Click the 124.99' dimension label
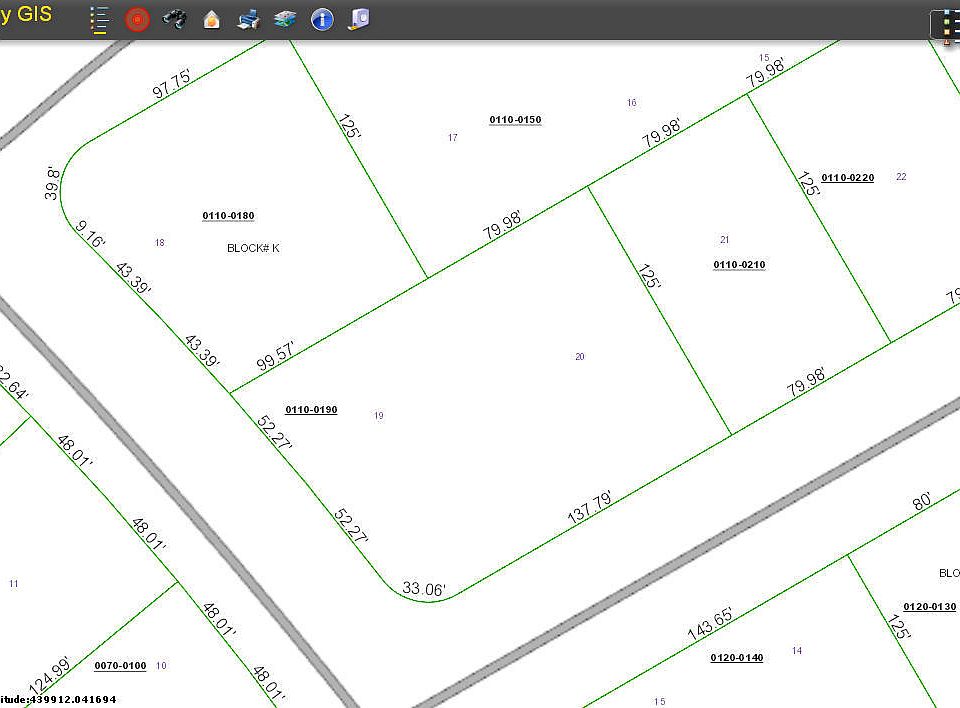The width and height of the screenshot is (960, 708). 50,676
